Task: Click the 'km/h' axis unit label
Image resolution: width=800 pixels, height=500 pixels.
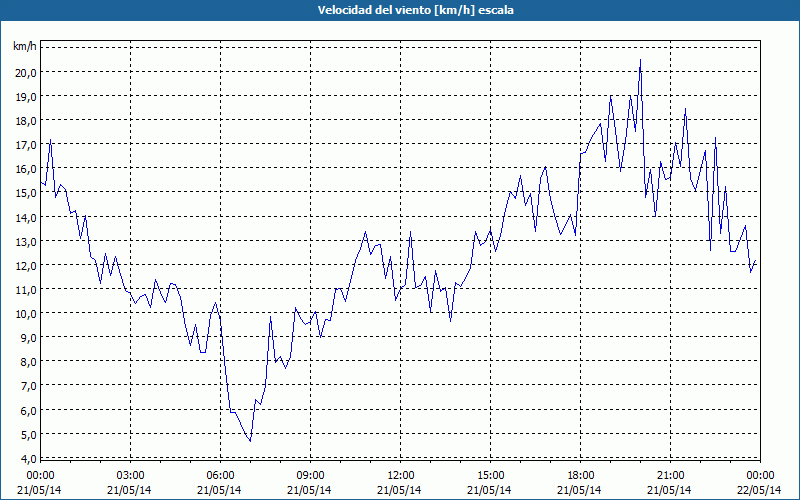Action: (x=25, y=47)
